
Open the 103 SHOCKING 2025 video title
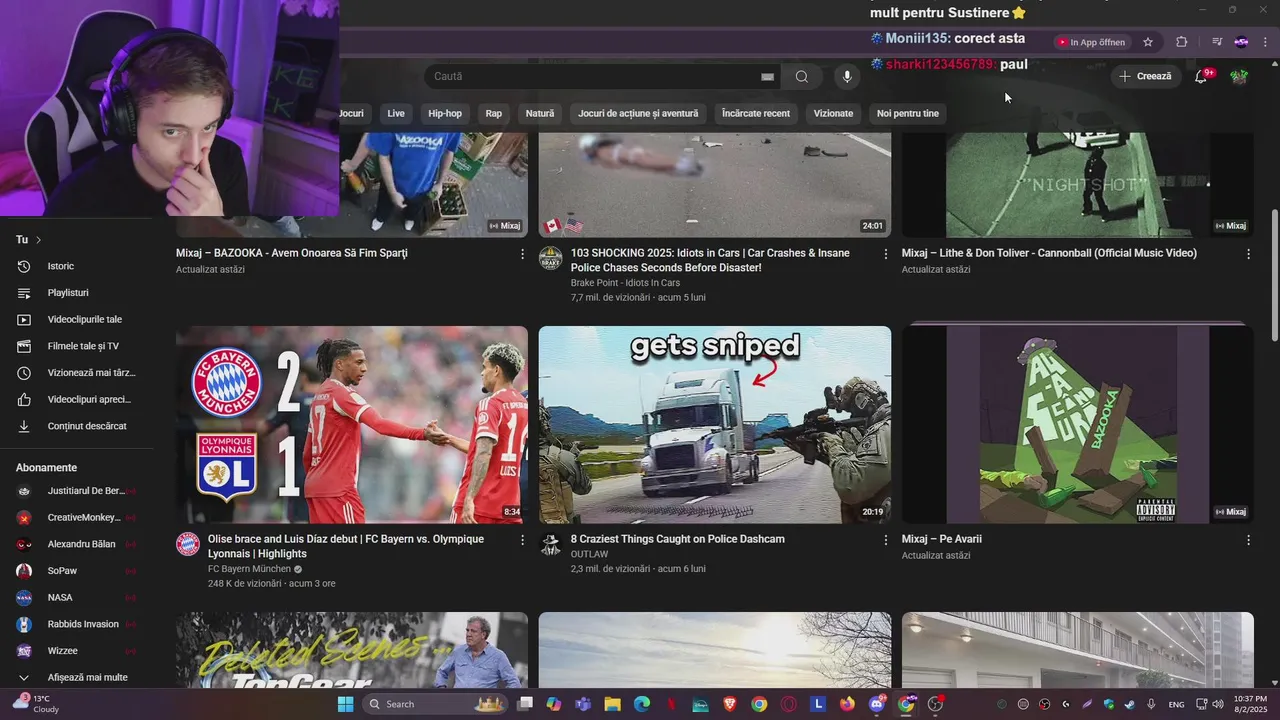tap(710, 260)
